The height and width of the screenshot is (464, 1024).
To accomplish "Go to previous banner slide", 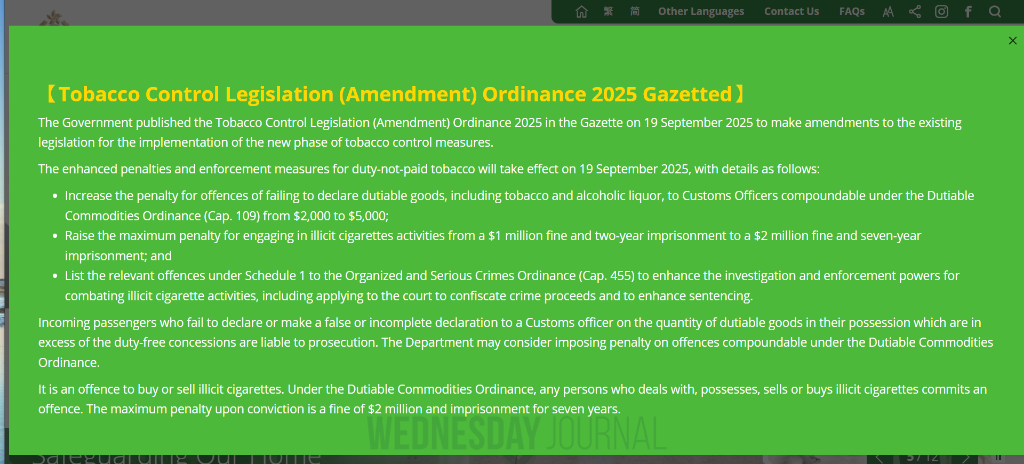I will [x=879, y=458].
